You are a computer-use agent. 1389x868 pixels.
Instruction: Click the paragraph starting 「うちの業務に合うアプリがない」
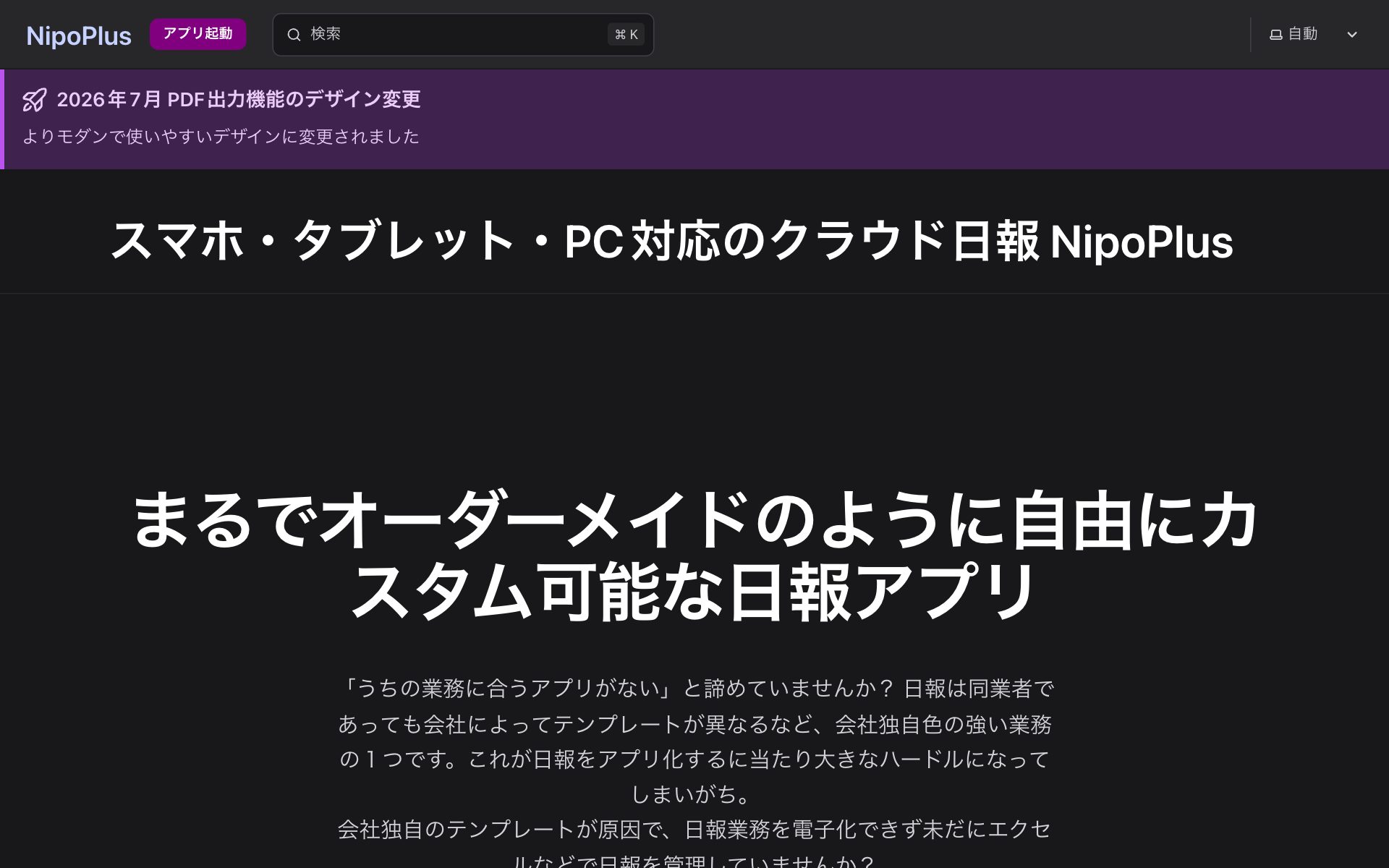click(x=694, y=741)
